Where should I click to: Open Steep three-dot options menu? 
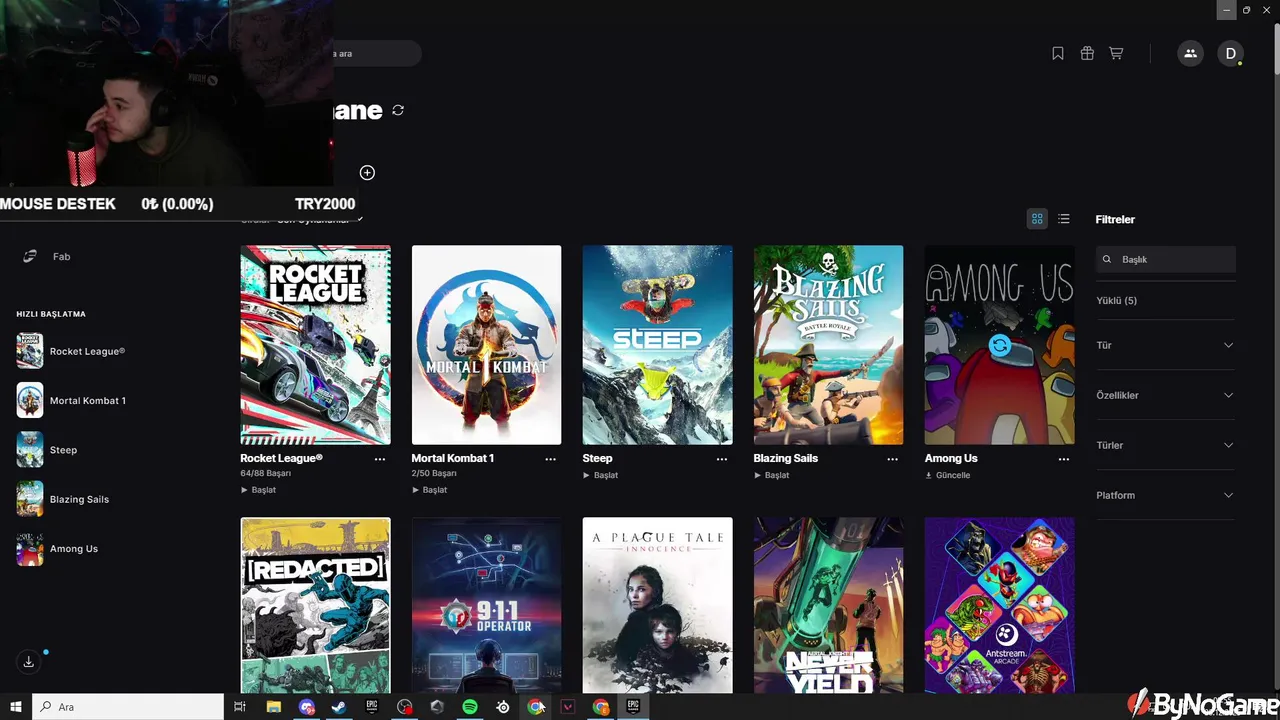(x=722, y=459)
